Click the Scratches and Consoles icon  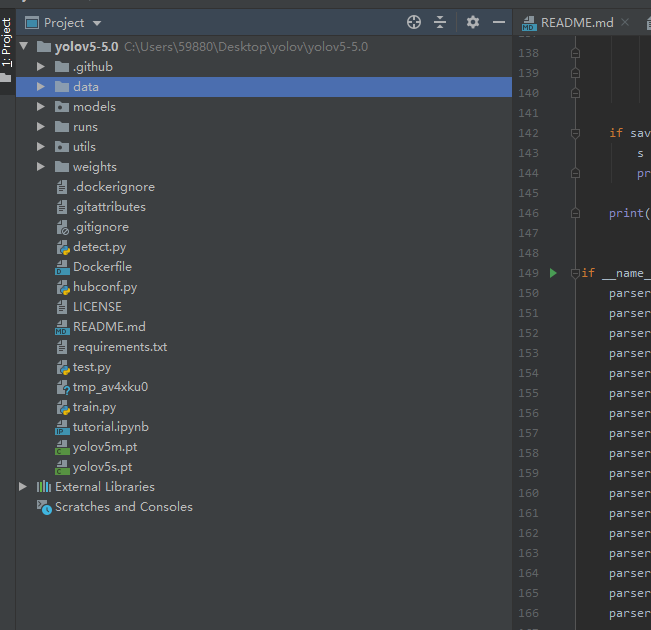point(44,507)
